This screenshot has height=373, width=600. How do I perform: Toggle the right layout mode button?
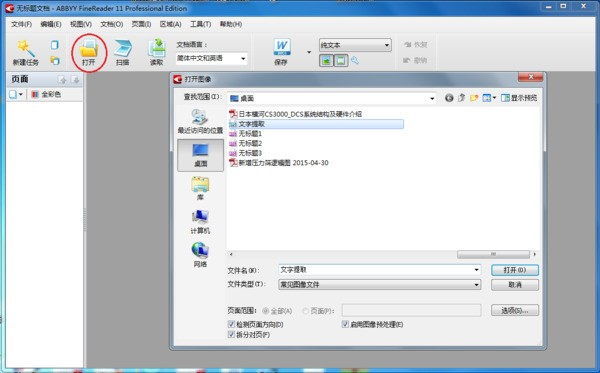(x=341, y=60)
